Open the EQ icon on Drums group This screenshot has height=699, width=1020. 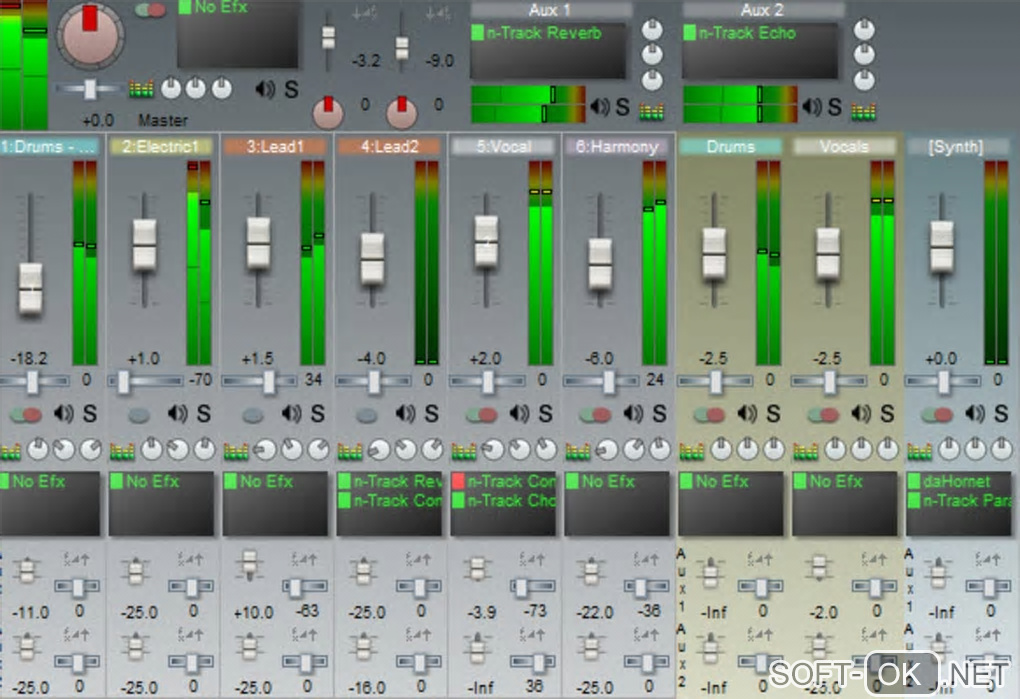691,450
